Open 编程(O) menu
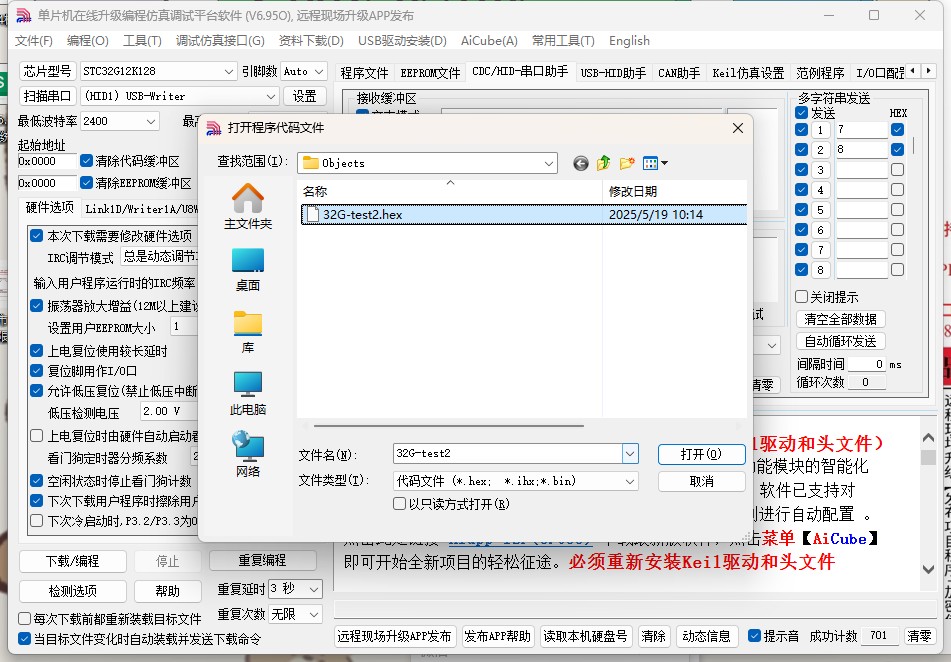The height and width of the screenshot is (662, 951). coord(87,41)
